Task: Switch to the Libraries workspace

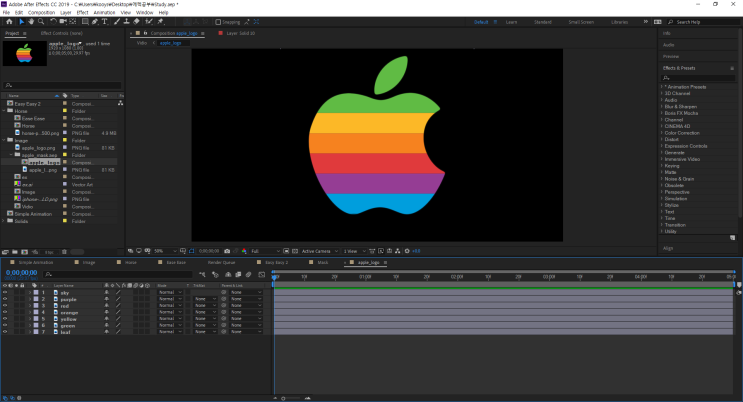Action: pyautogui.click(x=619, y=22)
